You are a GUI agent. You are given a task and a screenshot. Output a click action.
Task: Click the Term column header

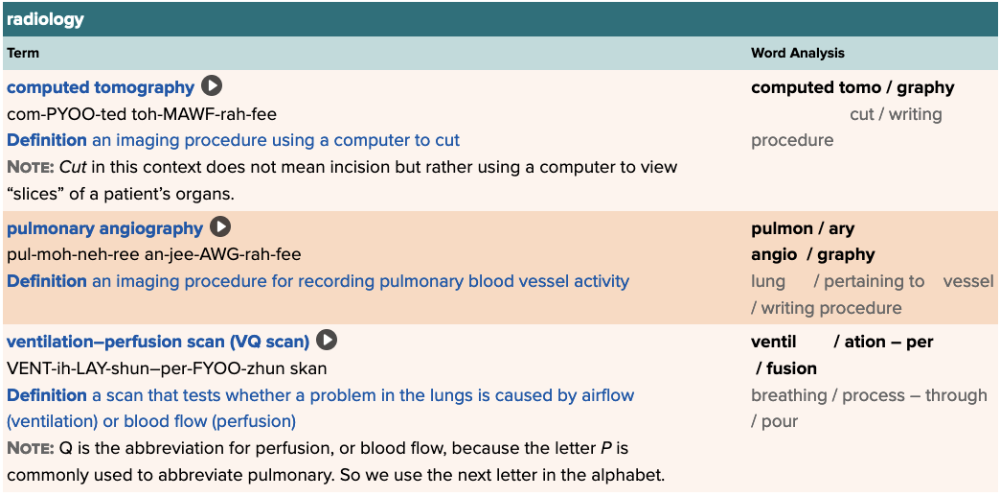23,53
